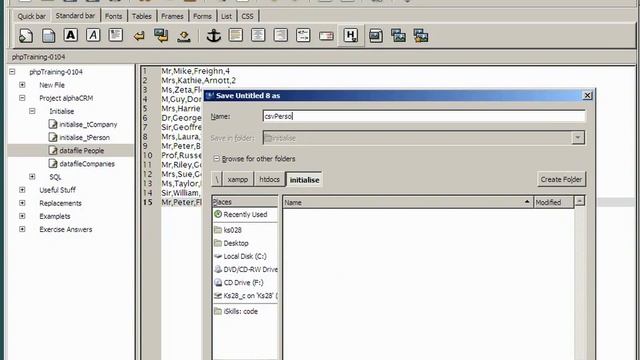Click the QuickStart toolbar icon
The width and height of the screenshot is (640, 360).
26,36
